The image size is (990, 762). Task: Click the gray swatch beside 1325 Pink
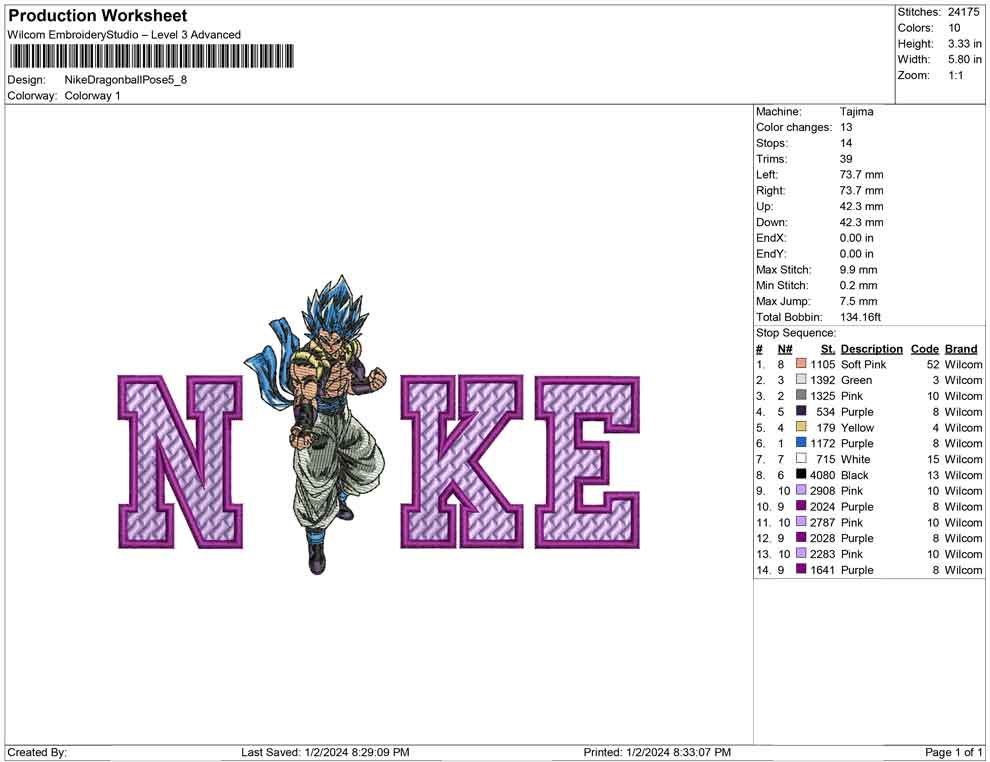click(x=801, y=395)
